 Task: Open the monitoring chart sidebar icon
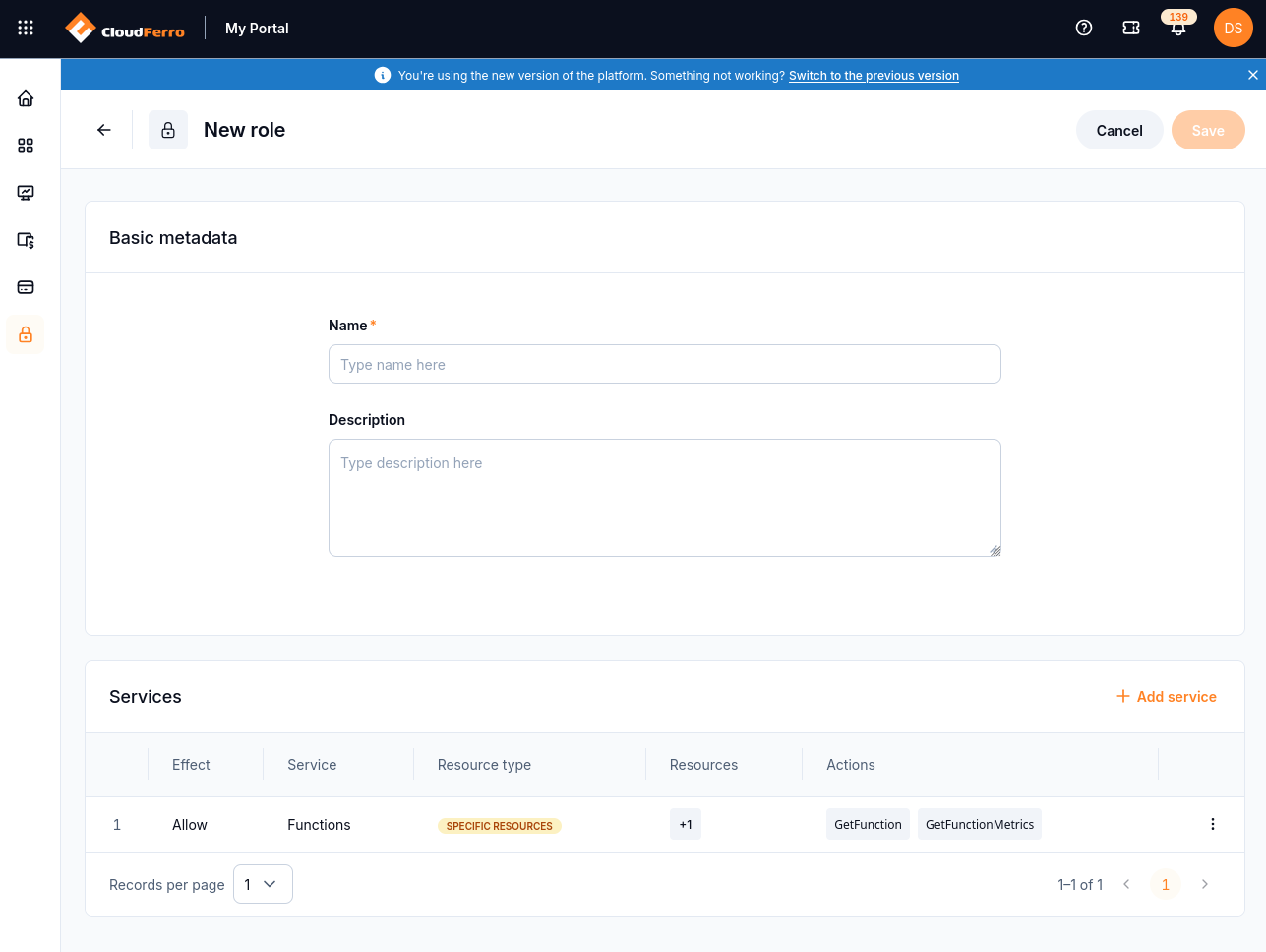click(x=26, y=193)
